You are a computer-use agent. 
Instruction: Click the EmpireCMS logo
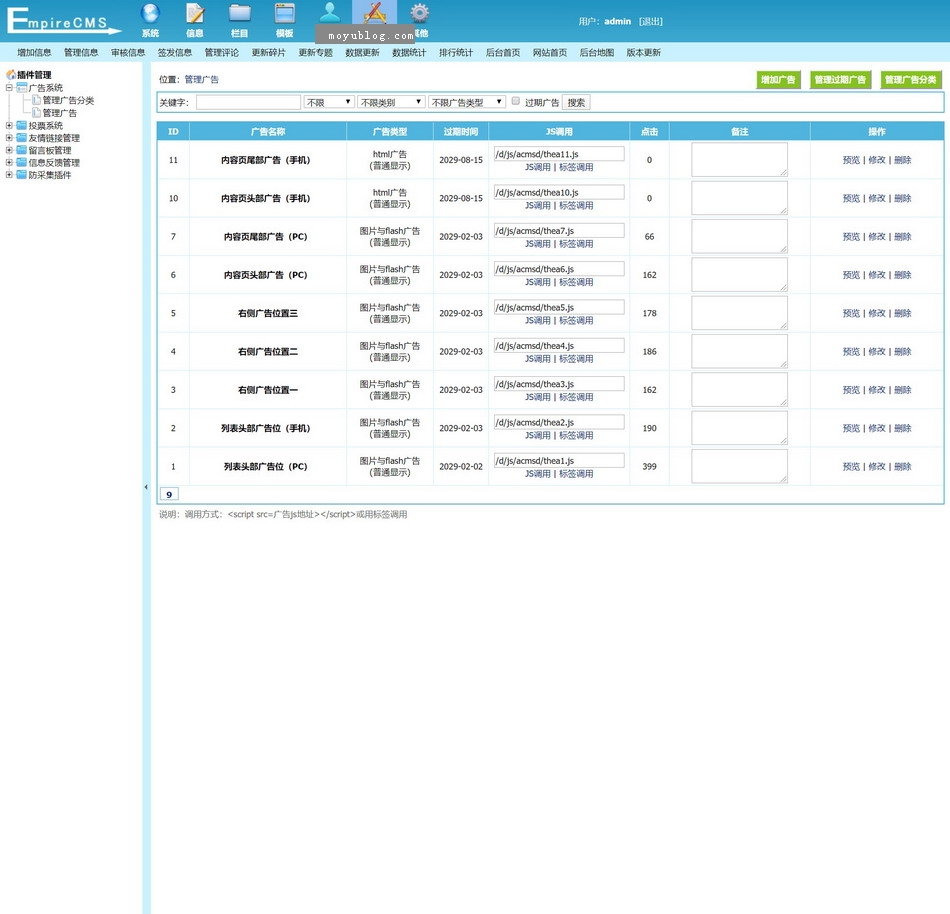63,21
